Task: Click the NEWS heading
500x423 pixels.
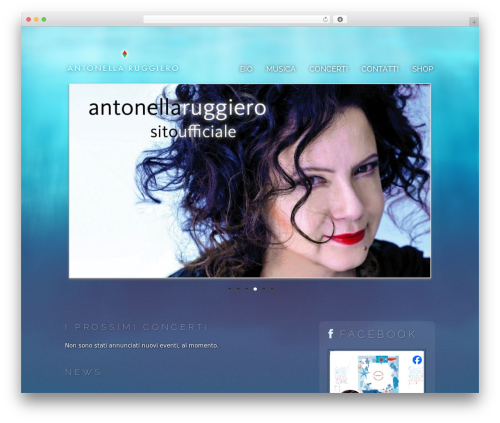Action: tap(83, 372)
